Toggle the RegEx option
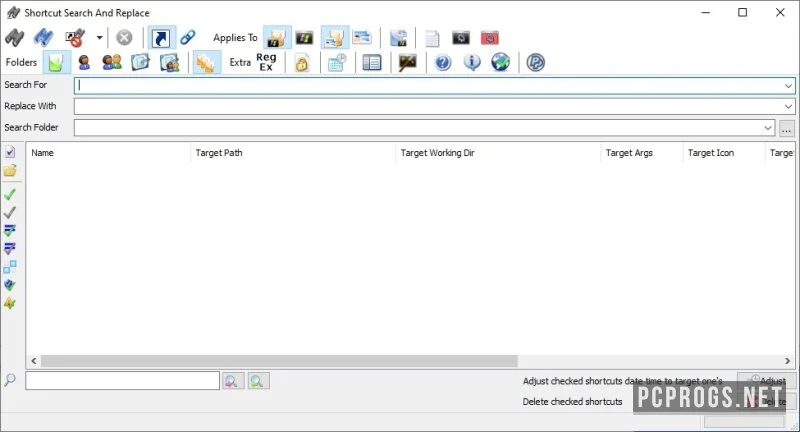This screenshot has height=432, width=800. click(266, 62)
